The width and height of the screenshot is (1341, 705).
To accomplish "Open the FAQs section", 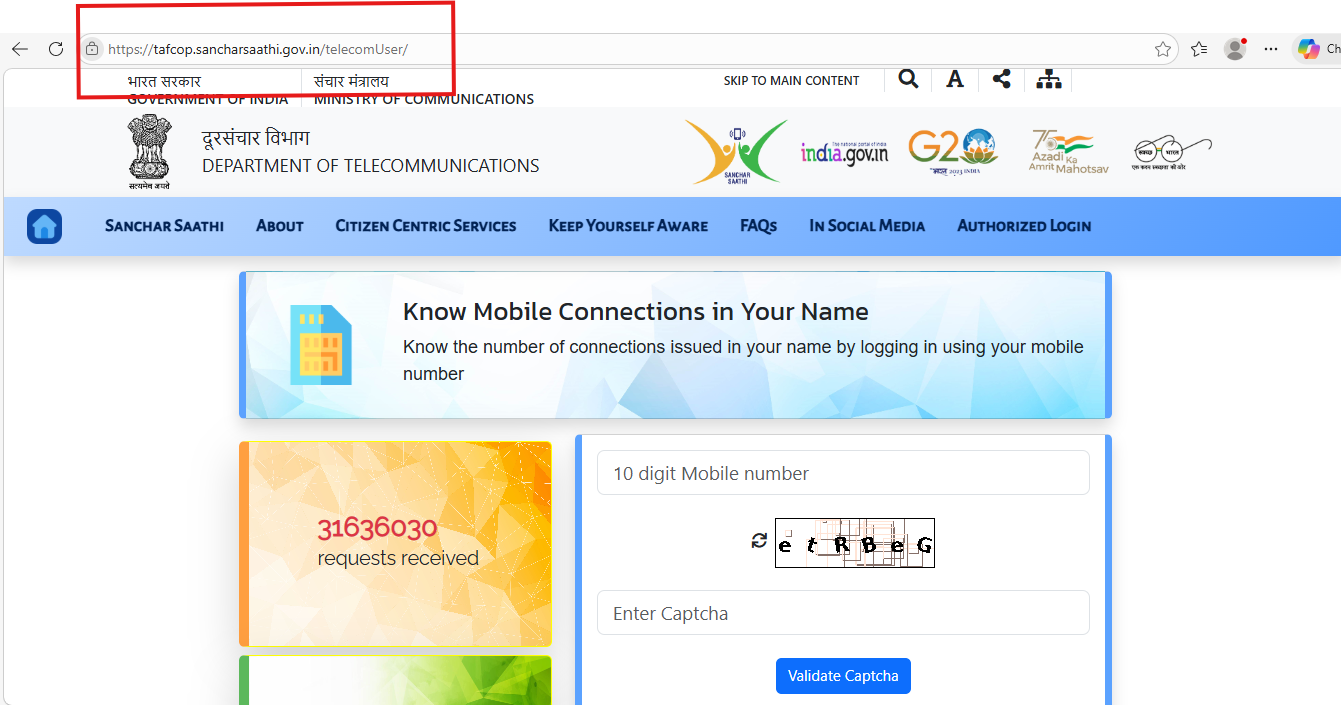I will point(757,226).
